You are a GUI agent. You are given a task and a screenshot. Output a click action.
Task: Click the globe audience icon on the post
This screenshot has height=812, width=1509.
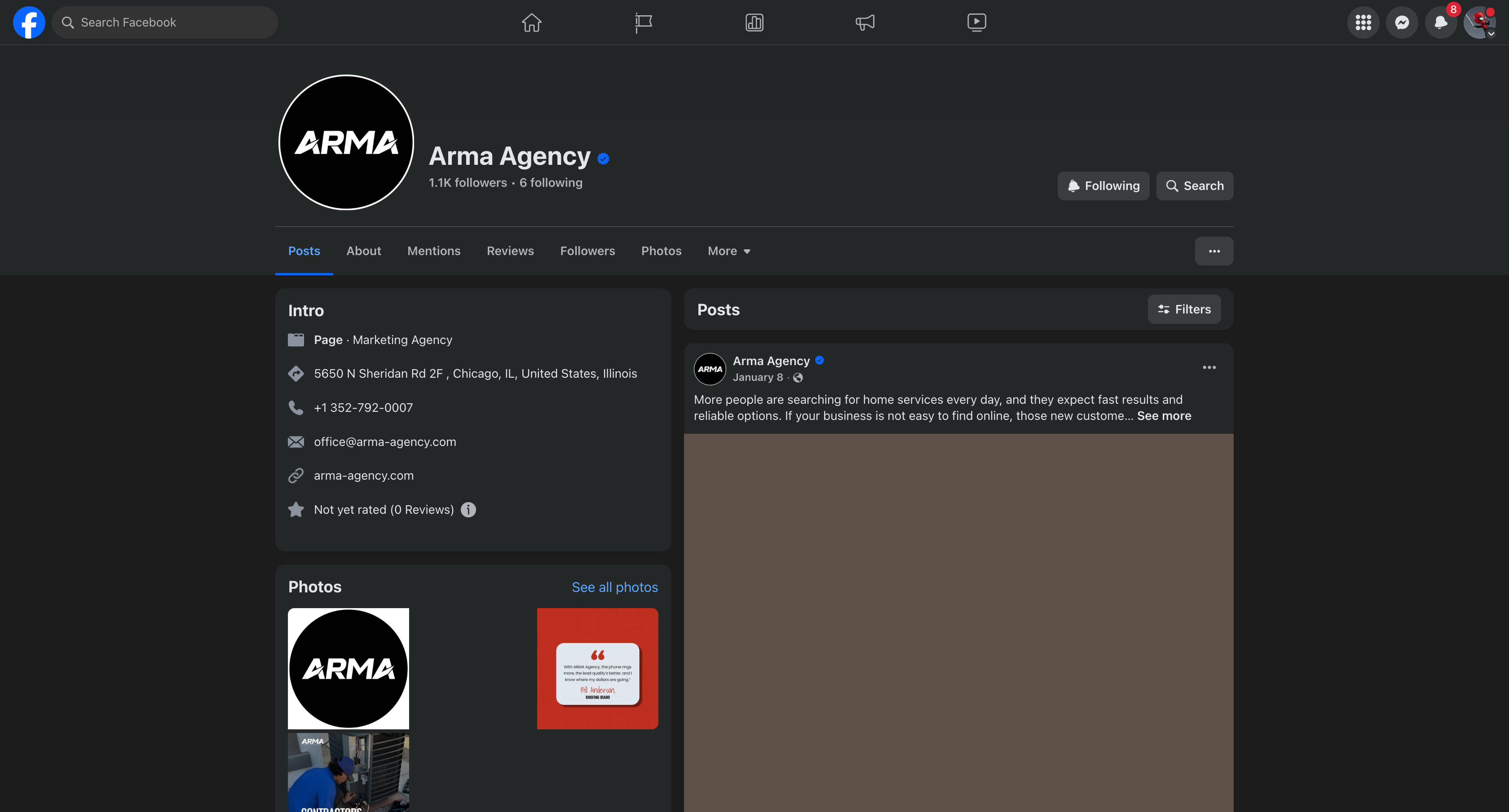point(798,378)
